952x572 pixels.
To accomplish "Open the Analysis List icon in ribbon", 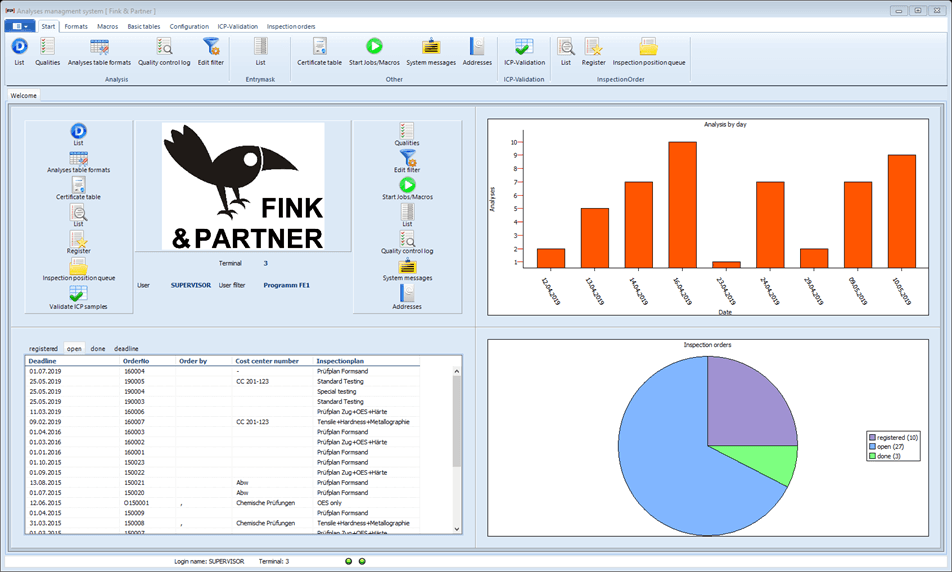I will [19, 52].
